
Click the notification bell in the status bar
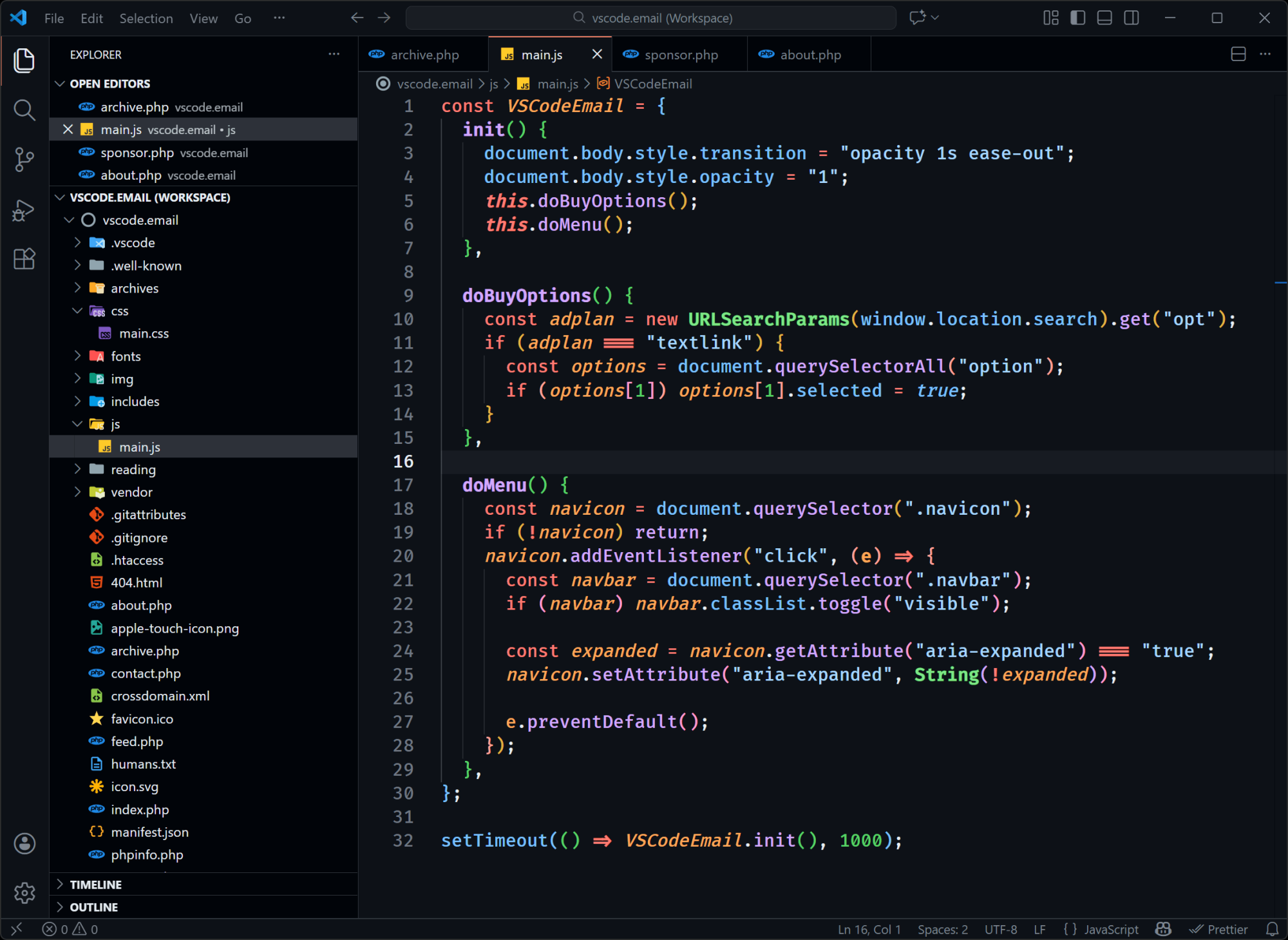(x=1273, y=929)
